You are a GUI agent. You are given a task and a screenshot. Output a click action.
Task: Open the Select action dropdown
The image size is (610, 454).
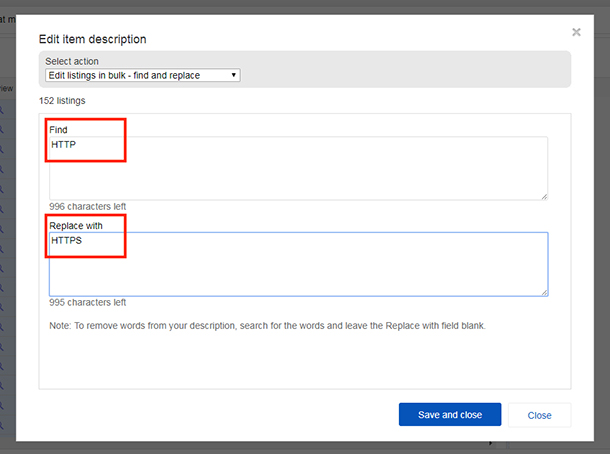pyautogui.click(x=143, y=75)
